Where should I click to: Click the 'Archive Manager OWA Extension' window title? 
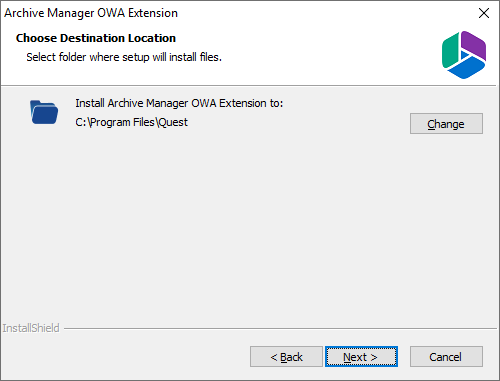[x=91, y=13]
